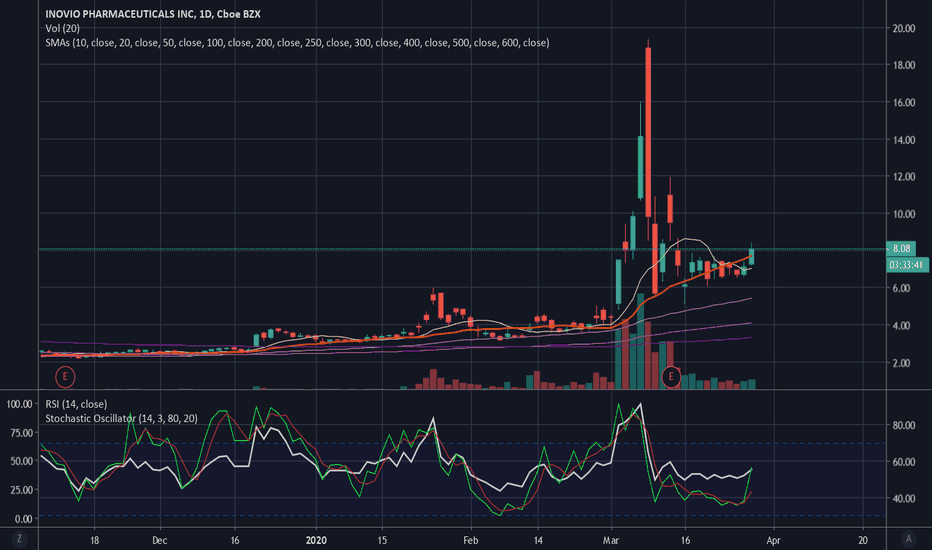Viewport: 932px width, 550px height.
Task: Click the 40.00 stochastic scale label
Action: tap(903, 498)
